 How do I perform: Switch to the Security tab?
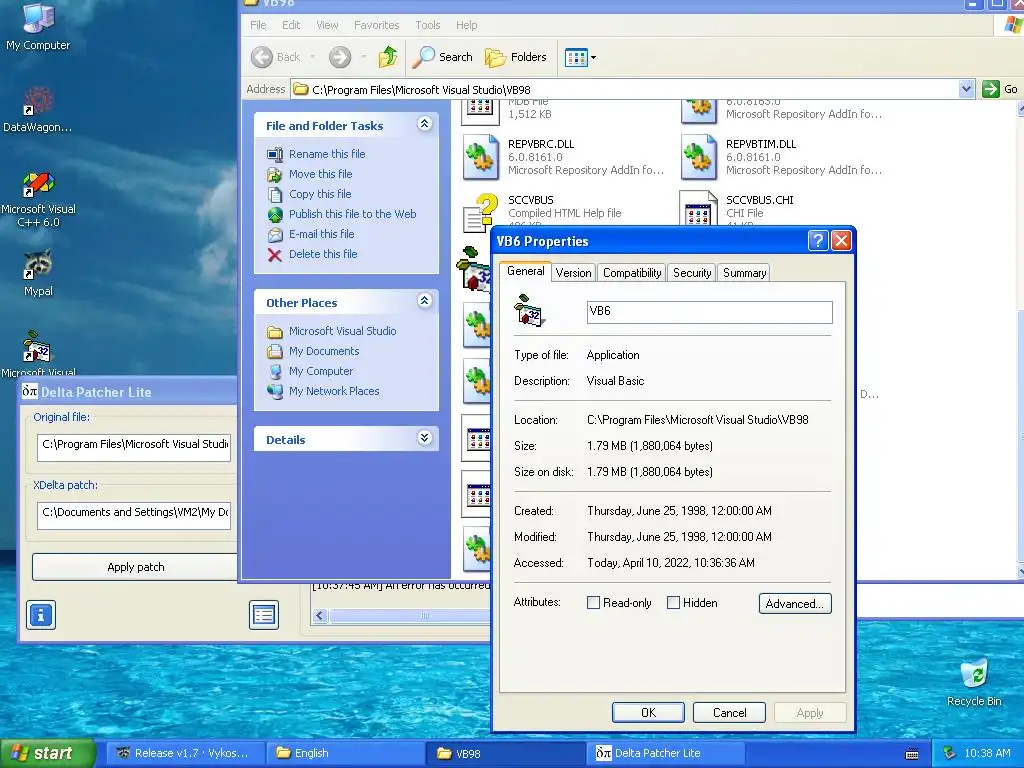point(692,273)
